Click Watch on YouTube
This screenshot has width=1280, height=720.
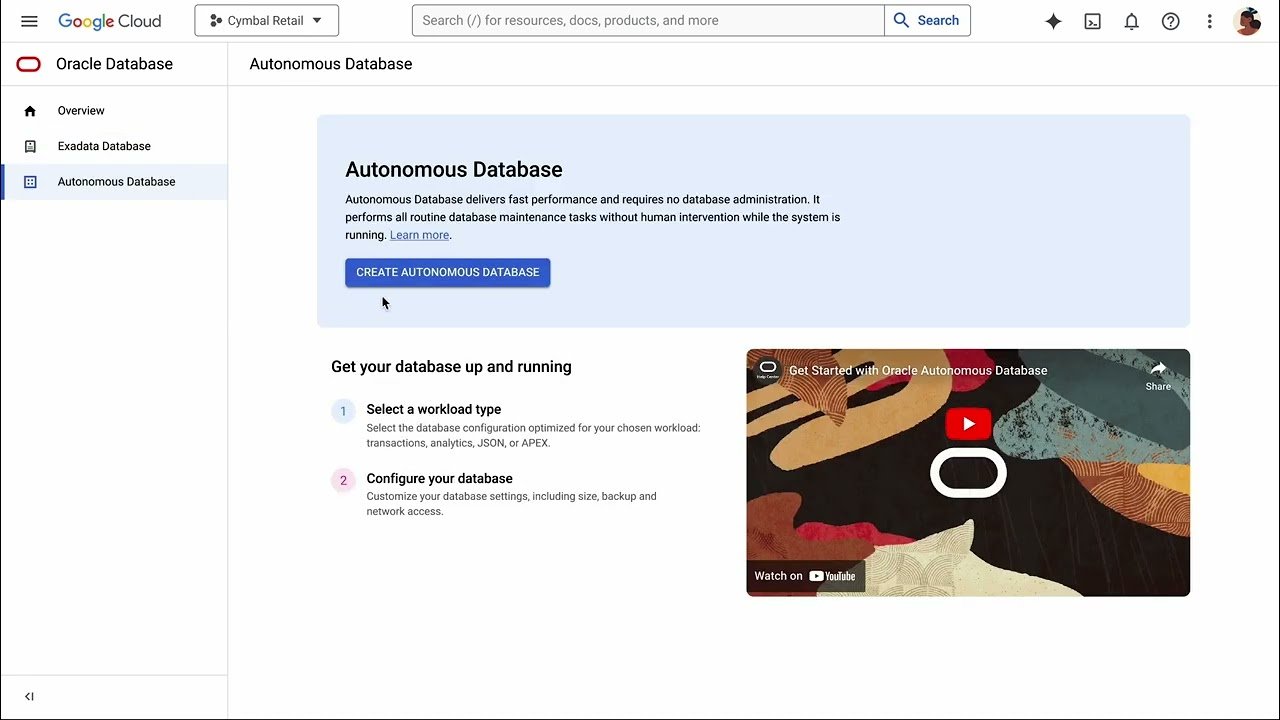click(805, 576)
